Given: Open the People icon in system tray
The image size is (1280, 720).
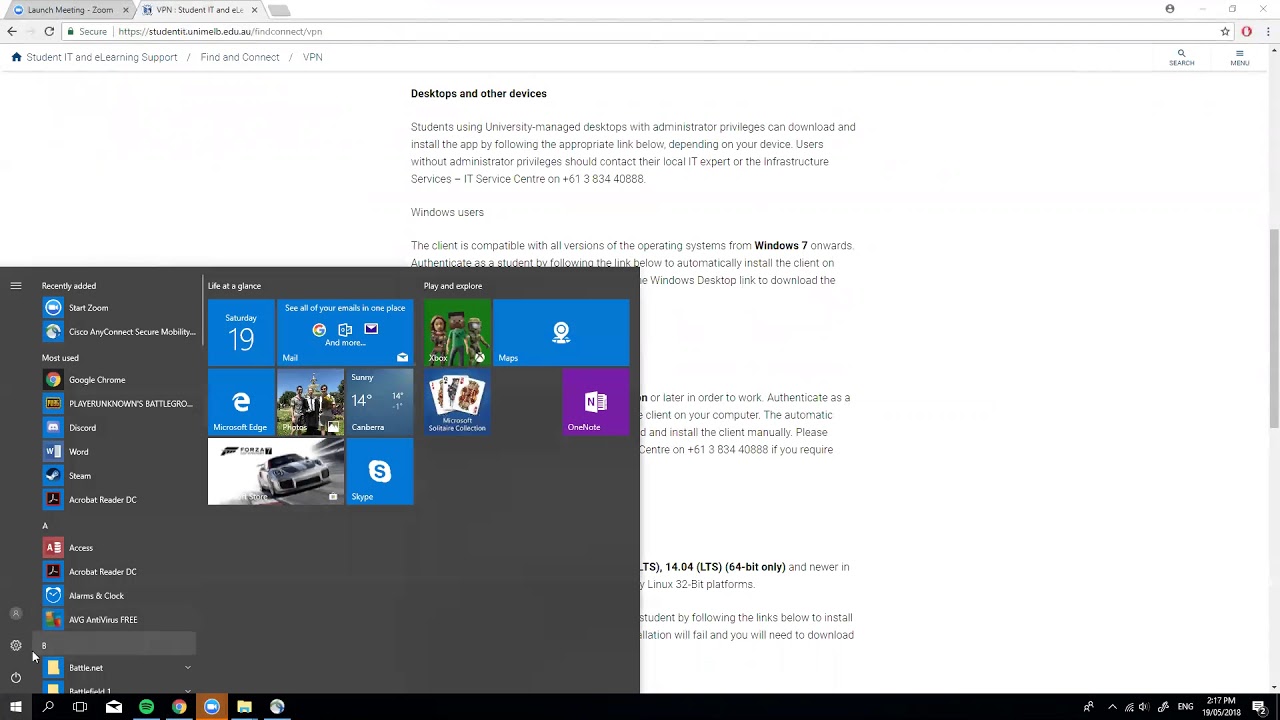Looking at the screenshot, I should click(1088, 707).
